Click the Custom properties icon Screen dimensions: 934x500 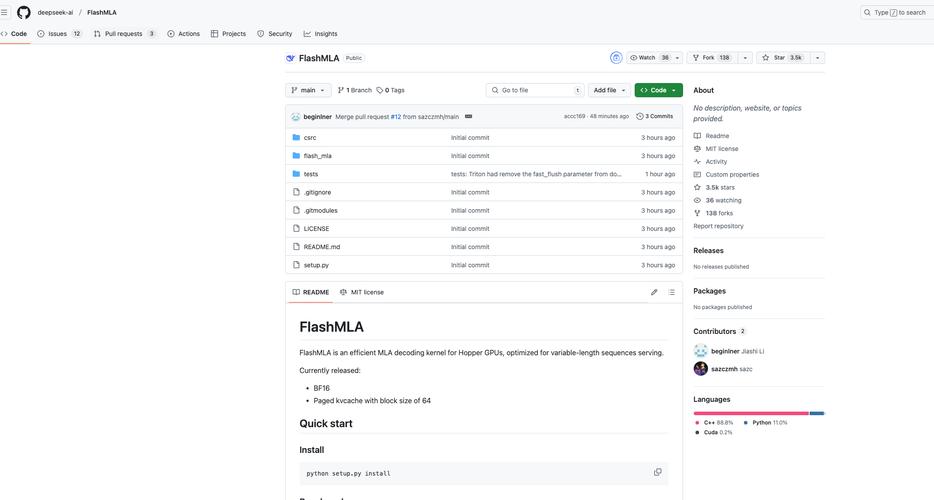[697, 175]
